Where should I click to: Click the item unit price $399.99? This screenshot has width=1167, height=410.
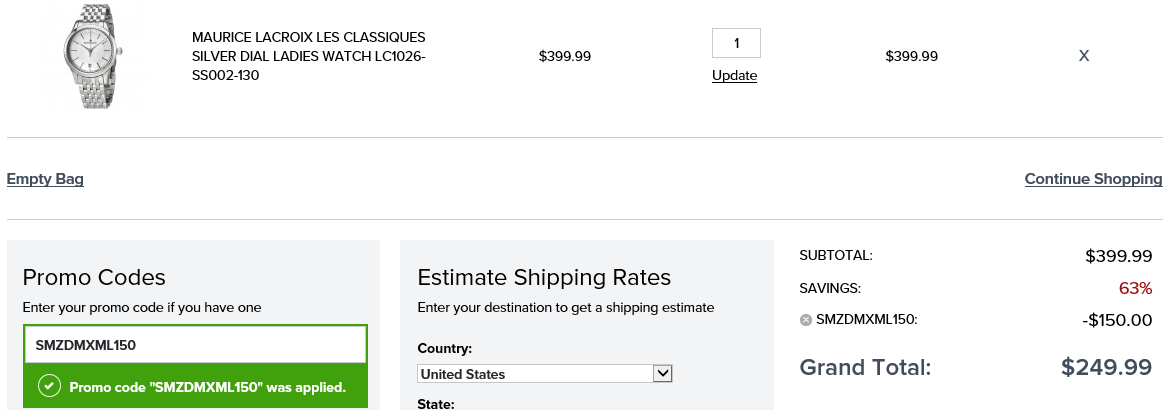565,56
